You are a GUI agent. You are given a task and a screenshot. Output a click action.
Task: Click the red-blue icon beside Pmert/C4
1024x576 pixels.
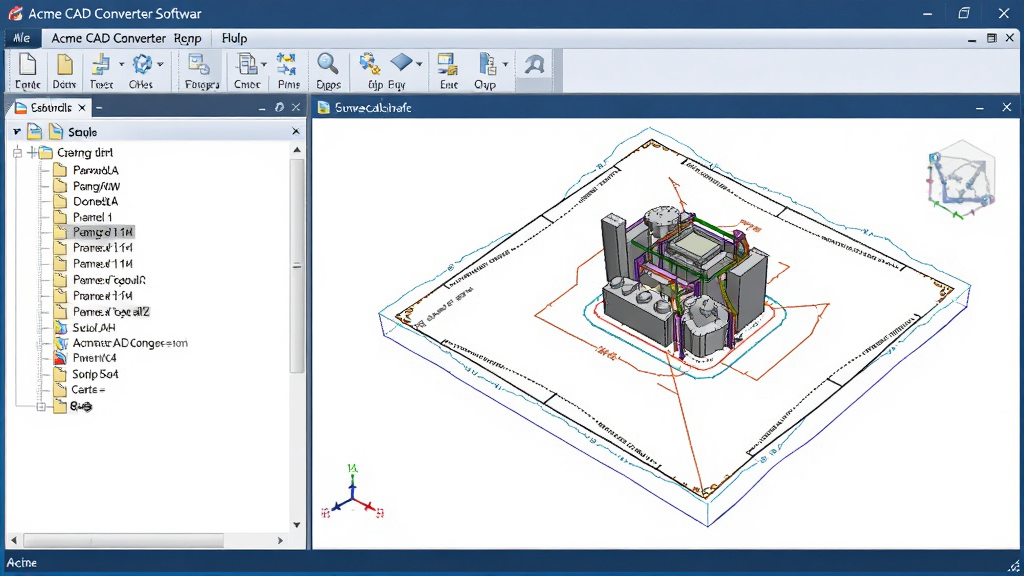point(60,358)
